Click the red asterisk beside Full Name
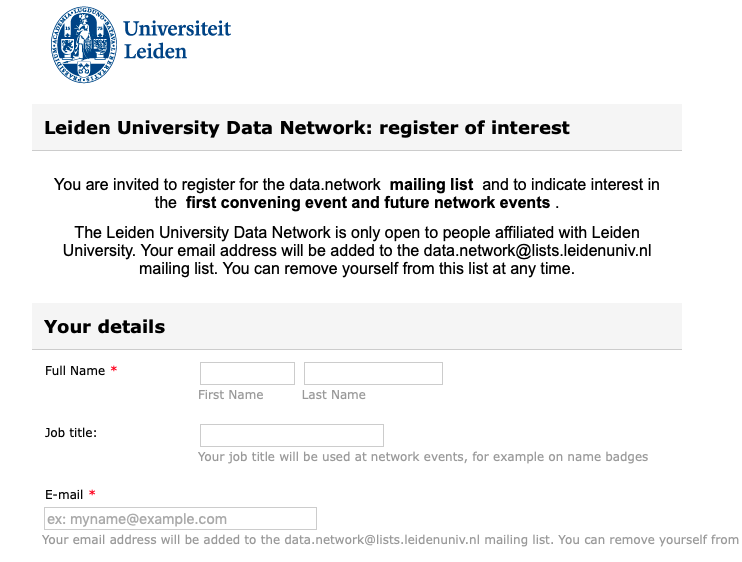This screenshot has height=562, width=742. point(114,369)
